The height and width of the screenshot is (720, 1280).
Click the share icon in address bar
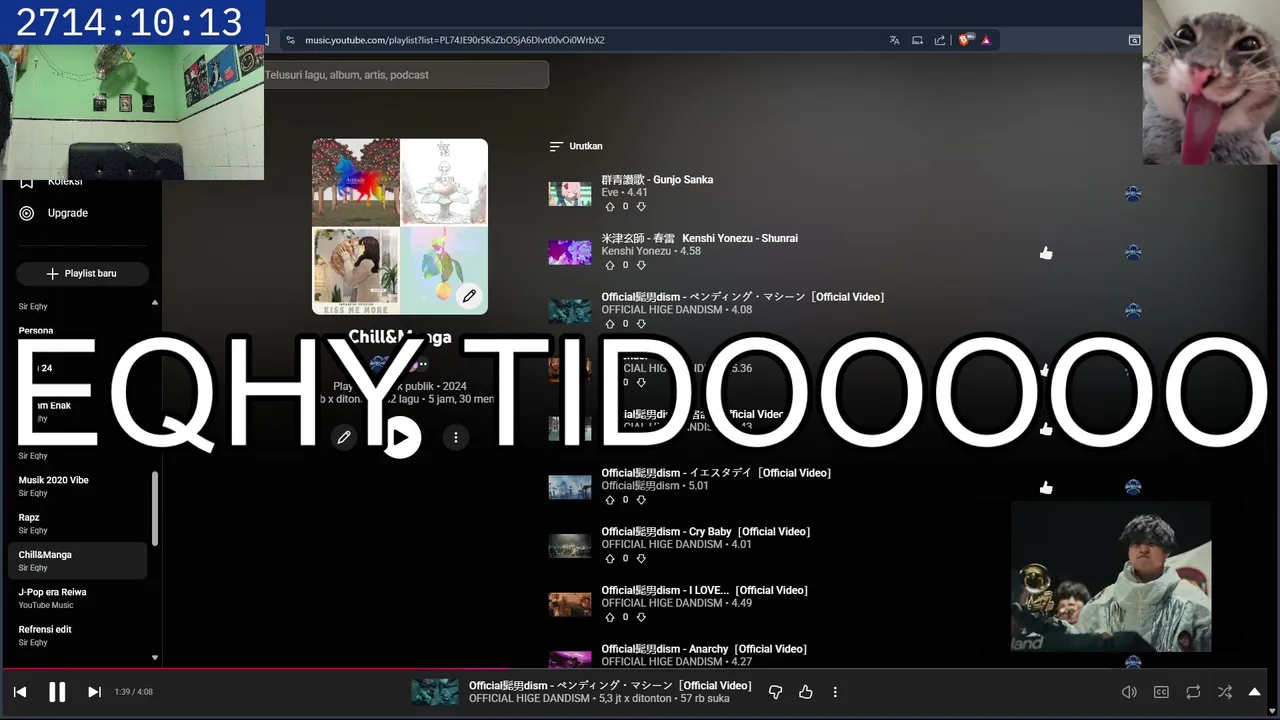click(940, 40)
